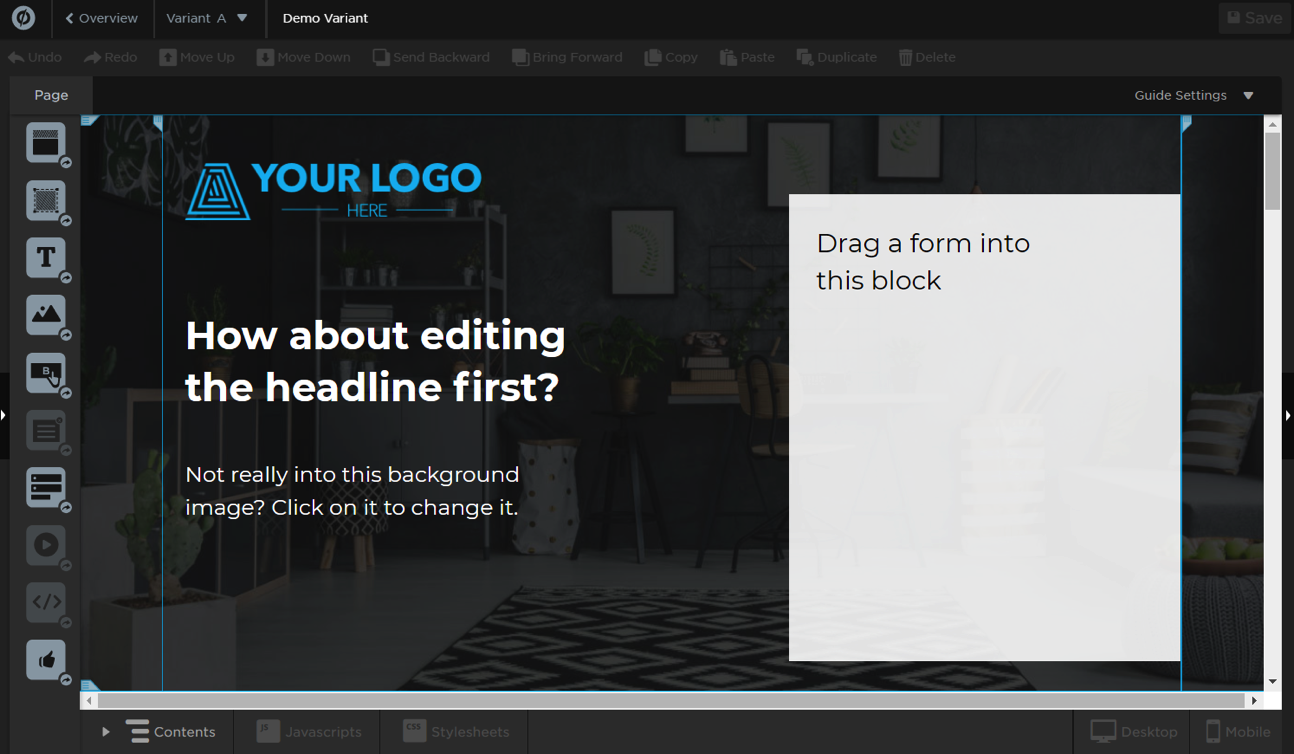
Task: Select the Page tab
Action: (50, 95)
